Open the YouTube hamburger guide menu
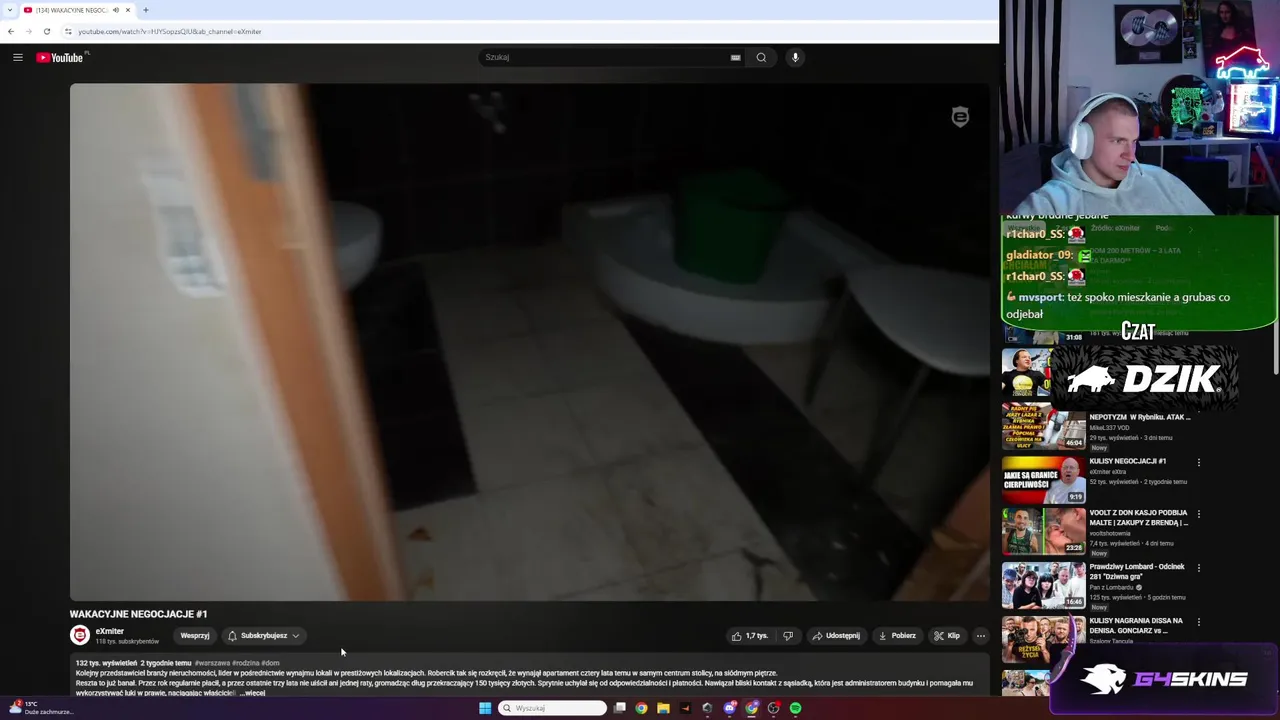Viewport: 1280px width, 720px height. [17, 57]
